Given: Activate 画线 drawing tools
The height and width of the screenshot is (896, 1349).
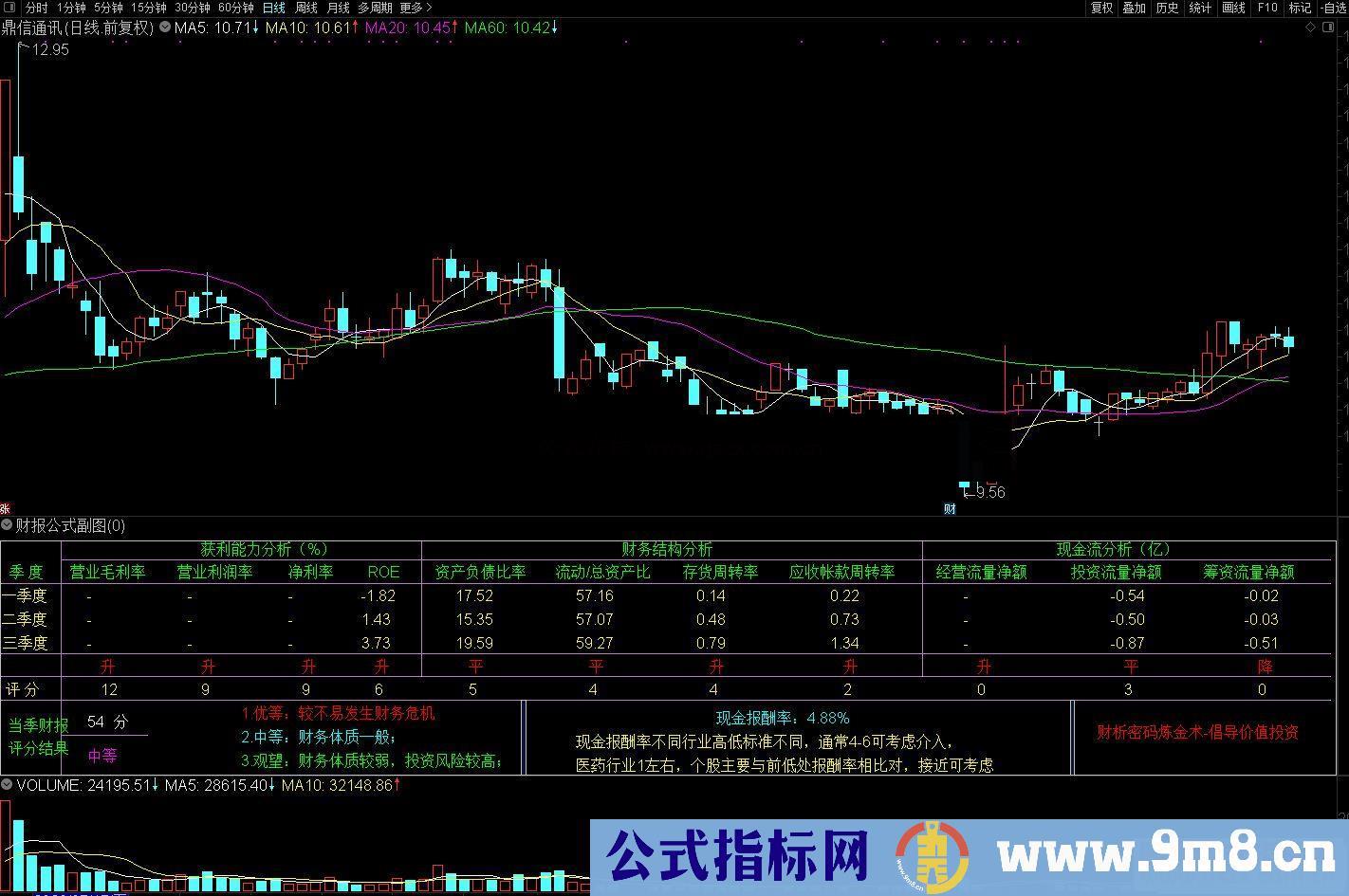Looking at the screenshot, I should point(1233,8).
